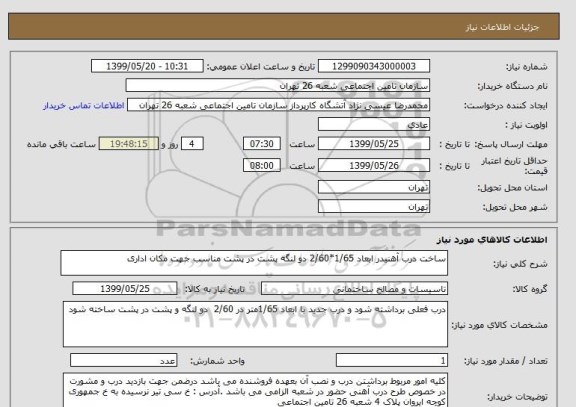Image resolution: width=576 pixels, height=407 pixels.
Task: Click the price validity date 1399/05/26
Action: (x=374, y=165)
